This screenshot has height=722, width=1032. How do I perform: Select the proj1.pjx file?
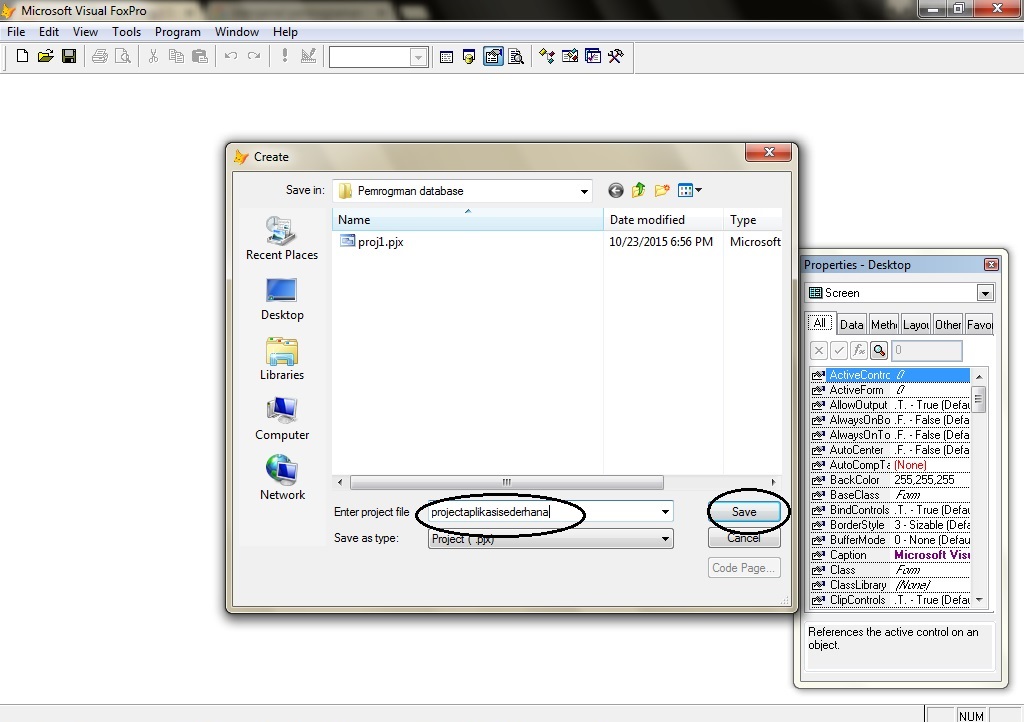point(372,242)
